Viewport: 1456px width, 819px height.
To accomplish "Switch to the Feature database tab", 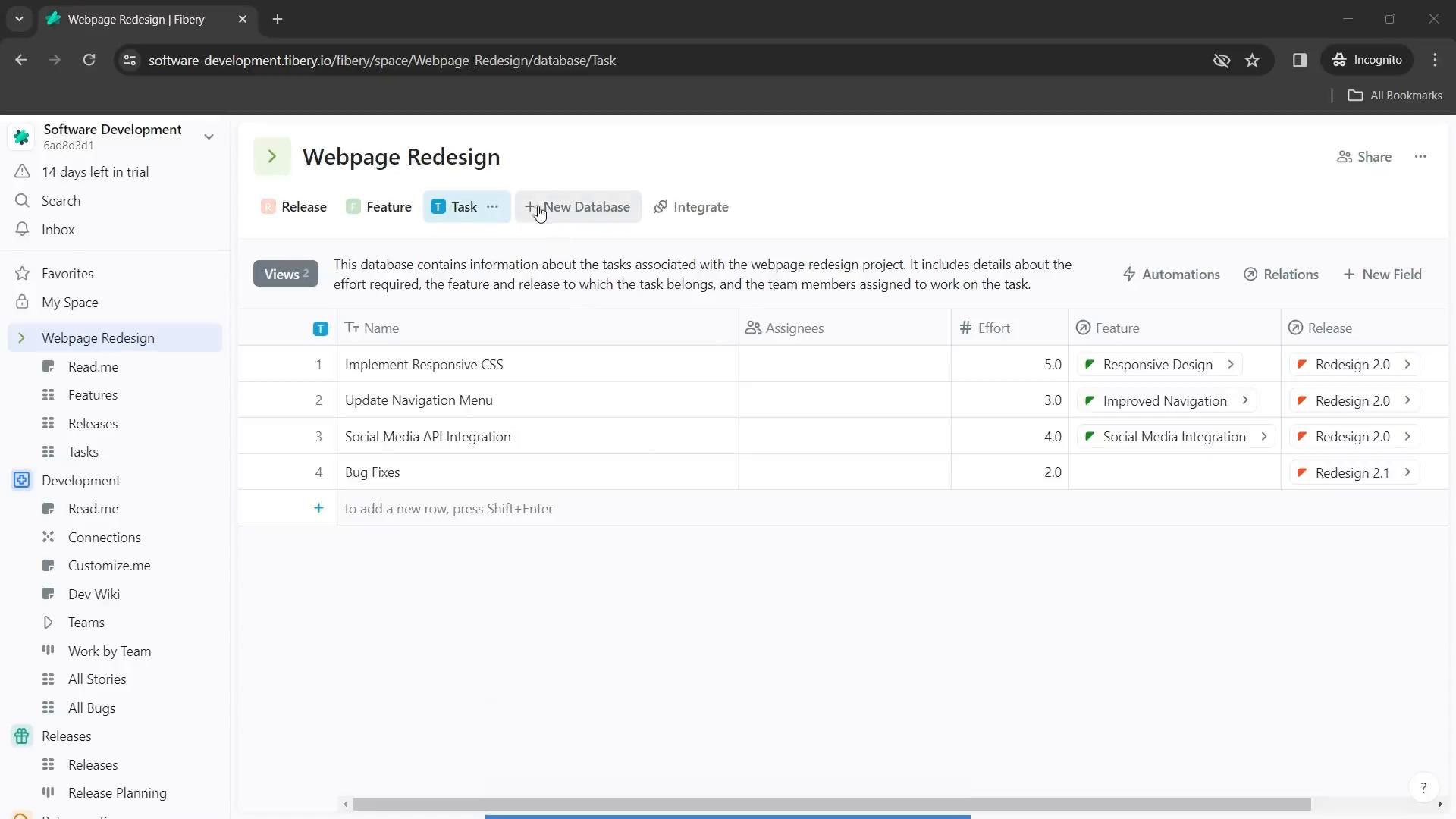I will coord(379,206).
